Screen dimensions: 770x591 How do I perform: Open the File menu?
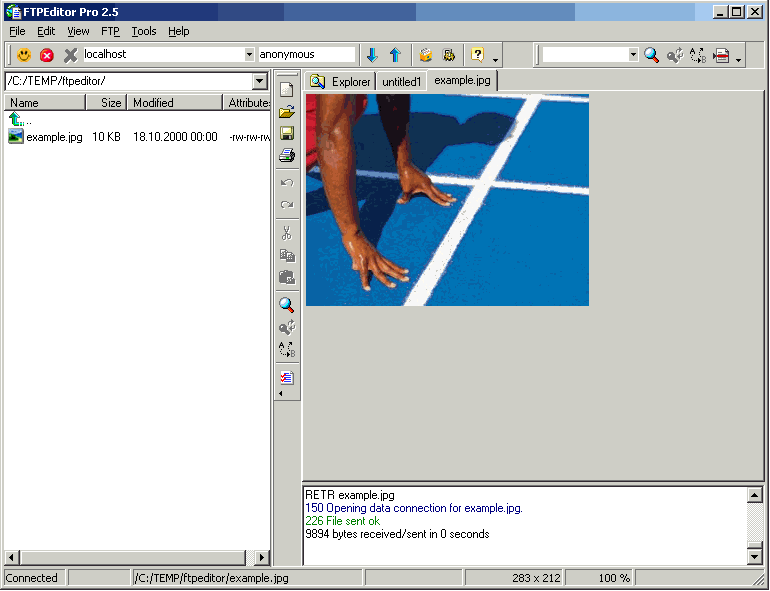click(17, 31)
